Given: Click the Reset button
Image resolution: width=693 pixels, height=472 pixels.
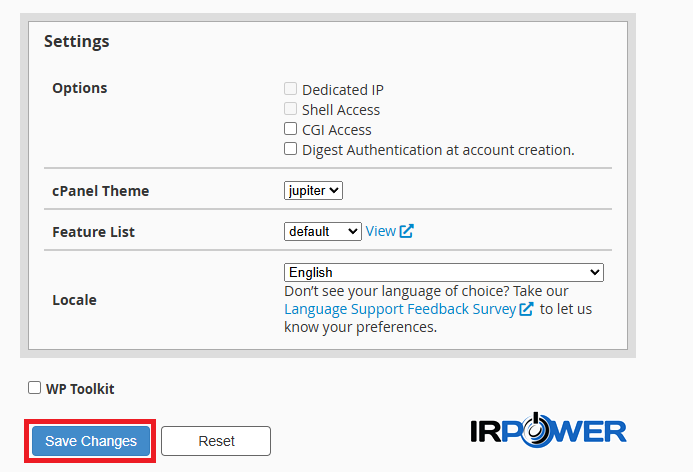Looking at the screenshot, I should click(x=216, y=441).
